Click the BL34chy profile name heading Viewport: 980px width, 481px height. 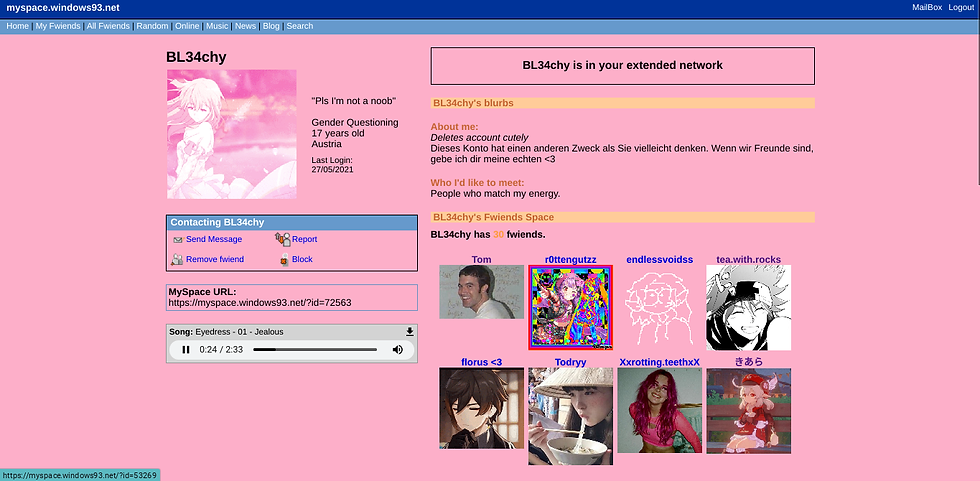tap(196, 57)
